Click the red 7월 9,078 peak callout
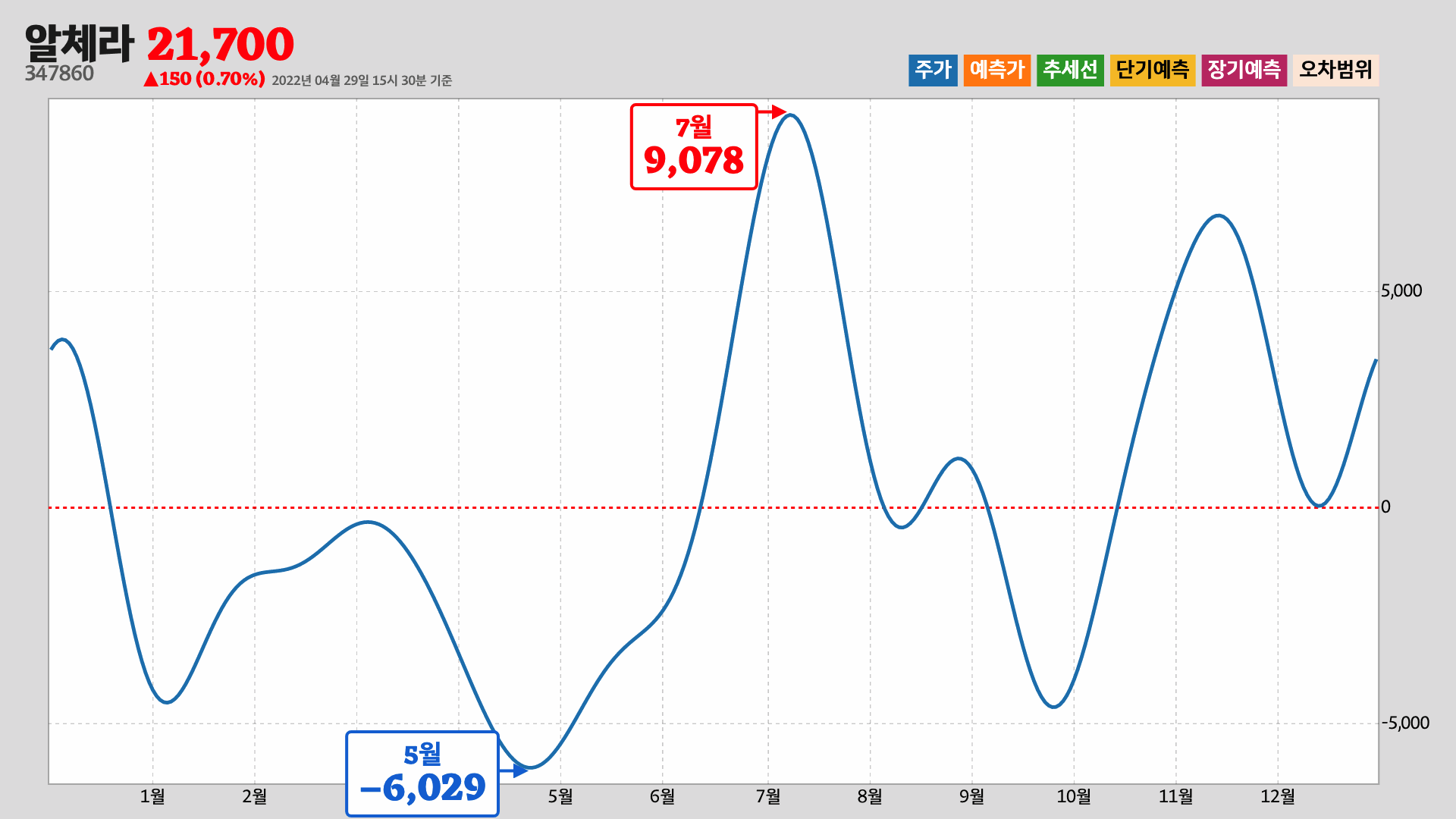The height and width of the screenshot is (819, 1456). pyautogui.click(x=693, y=146)
